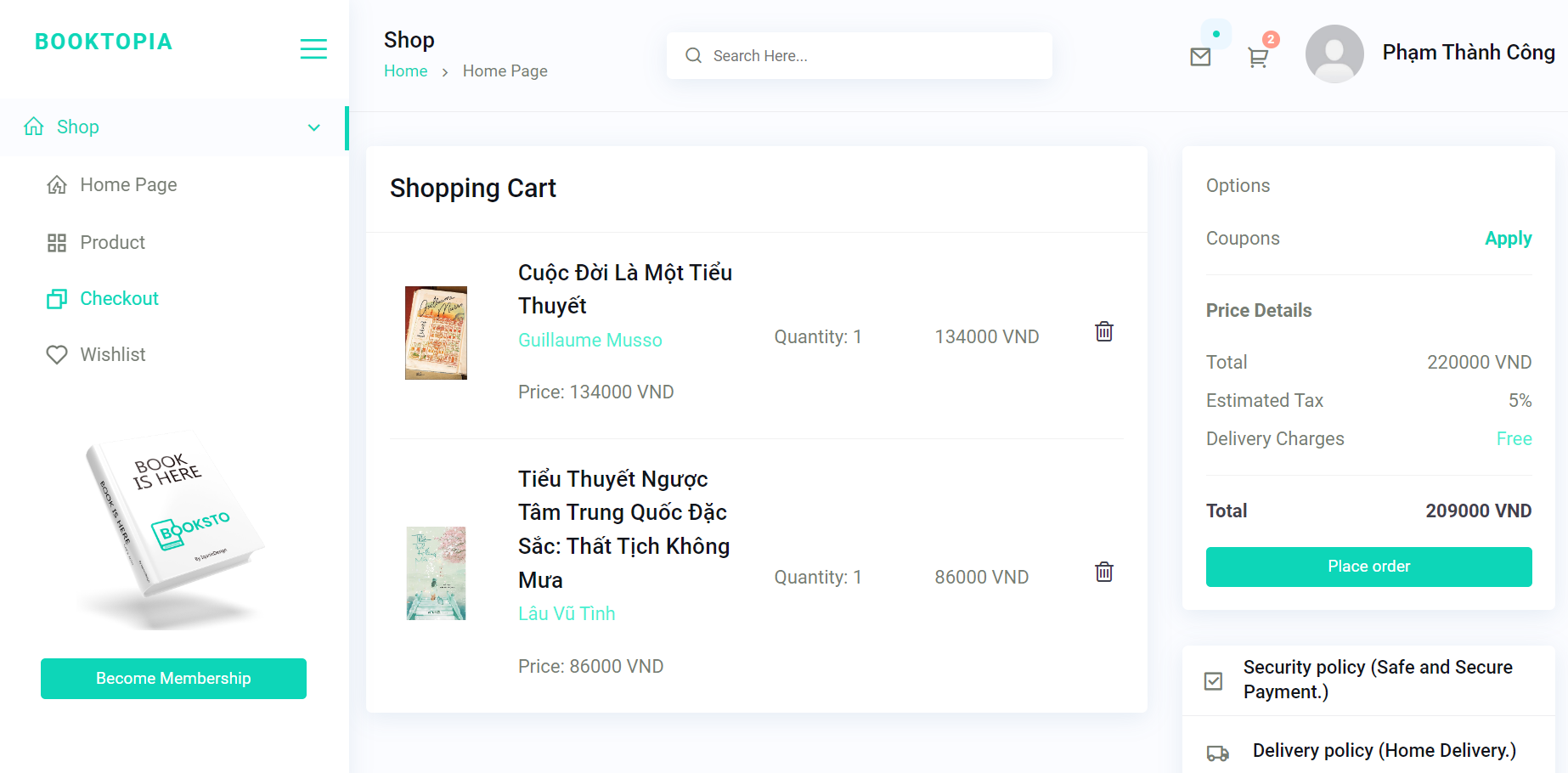
Task: Open the Home breadcrumb link
Action: click(x=406, y=71)
